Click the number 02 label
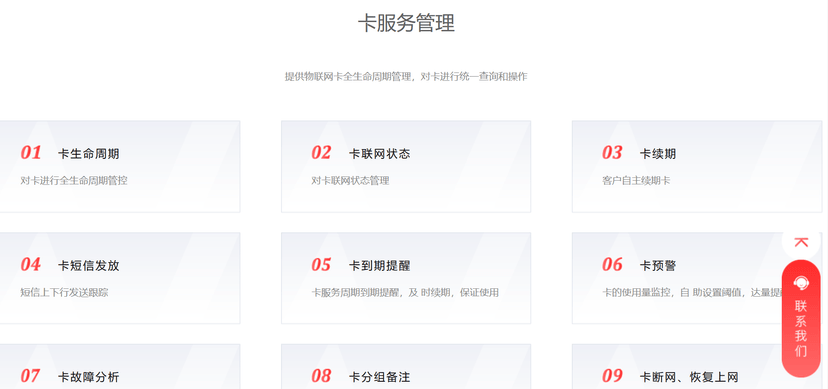Viewport: 828px width, 389px height. coord(321,153)
